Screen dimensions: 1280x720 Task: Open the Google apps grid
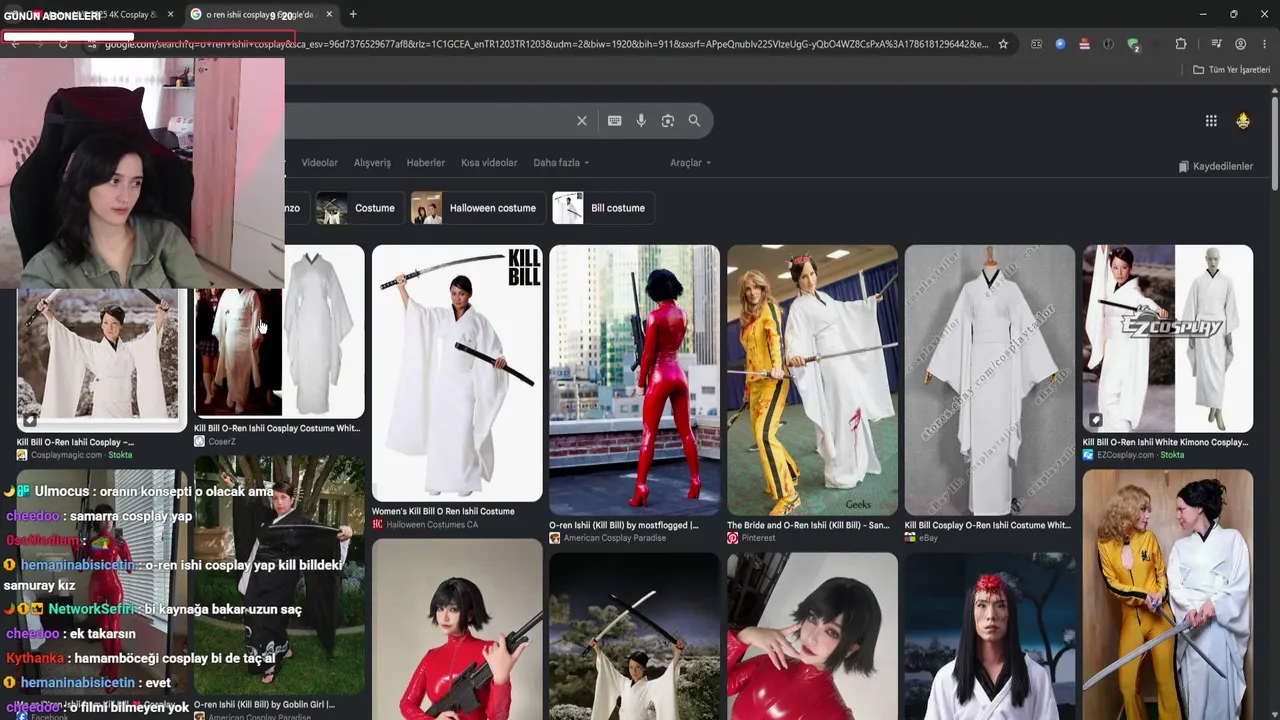[1211, 121]
